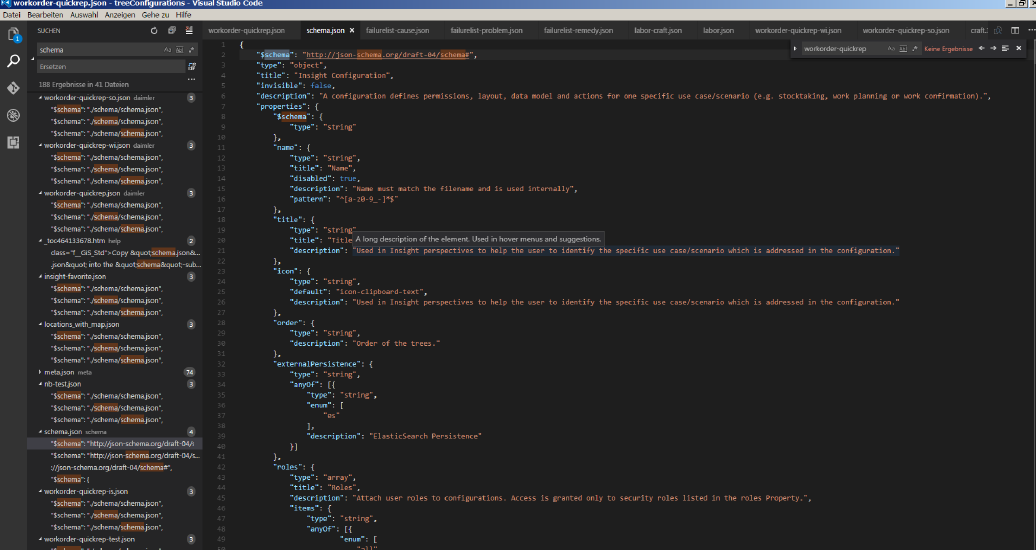Split the editor with the split icon
The height and width of the screenshot is (550, 1036).
(x=1014, y=31)
